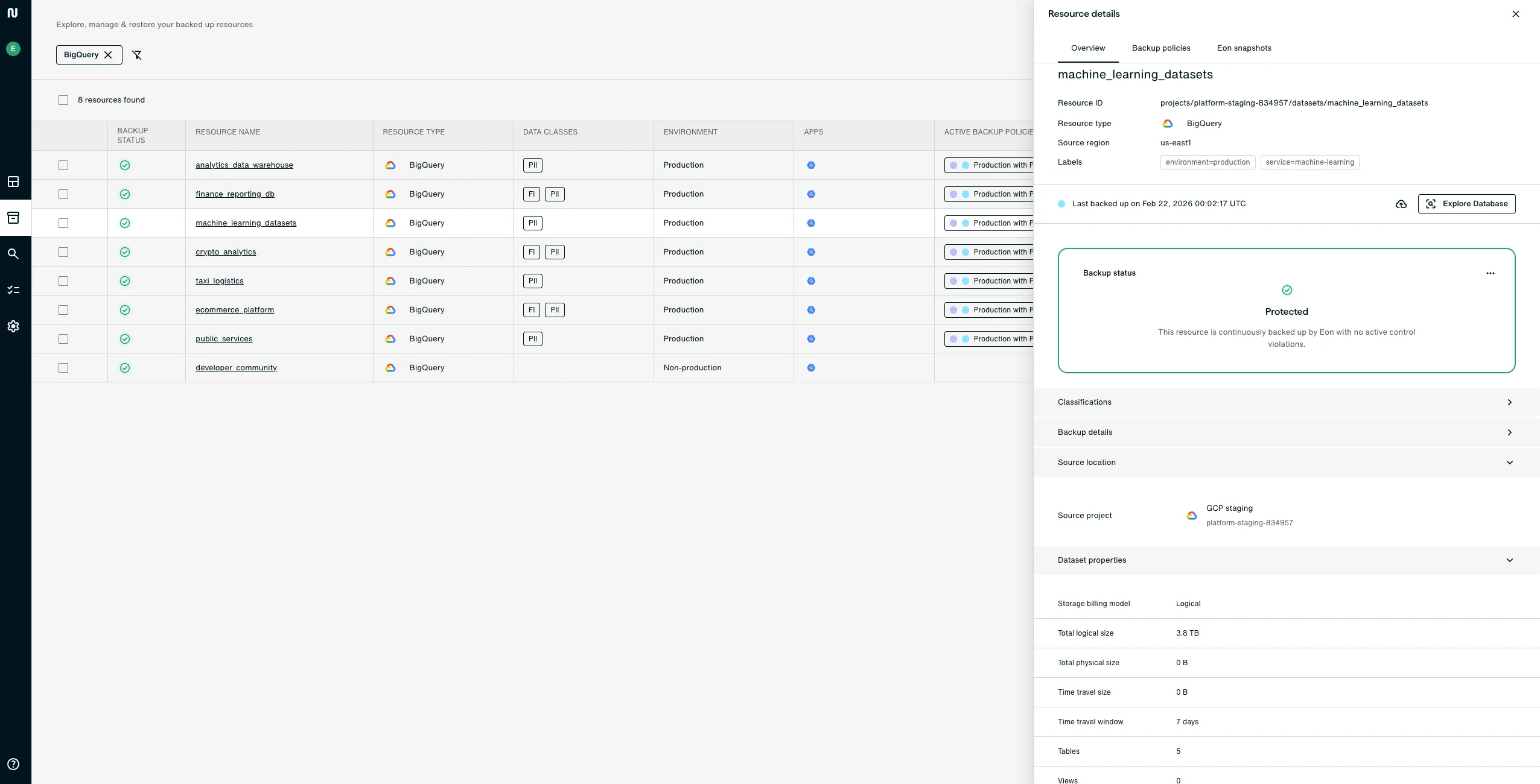Open the finance_reporting_db resource link

[x=235, y=194]
